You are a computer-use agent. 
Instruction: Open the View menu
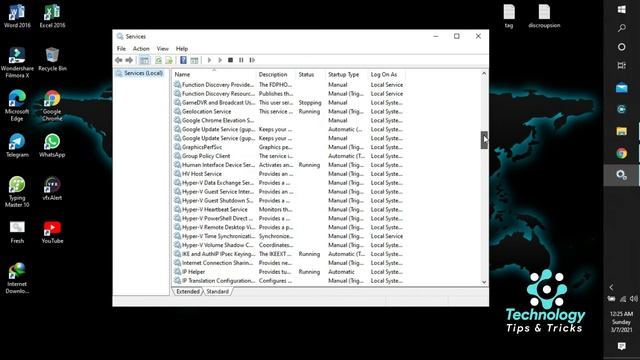(x=162, y=49)
